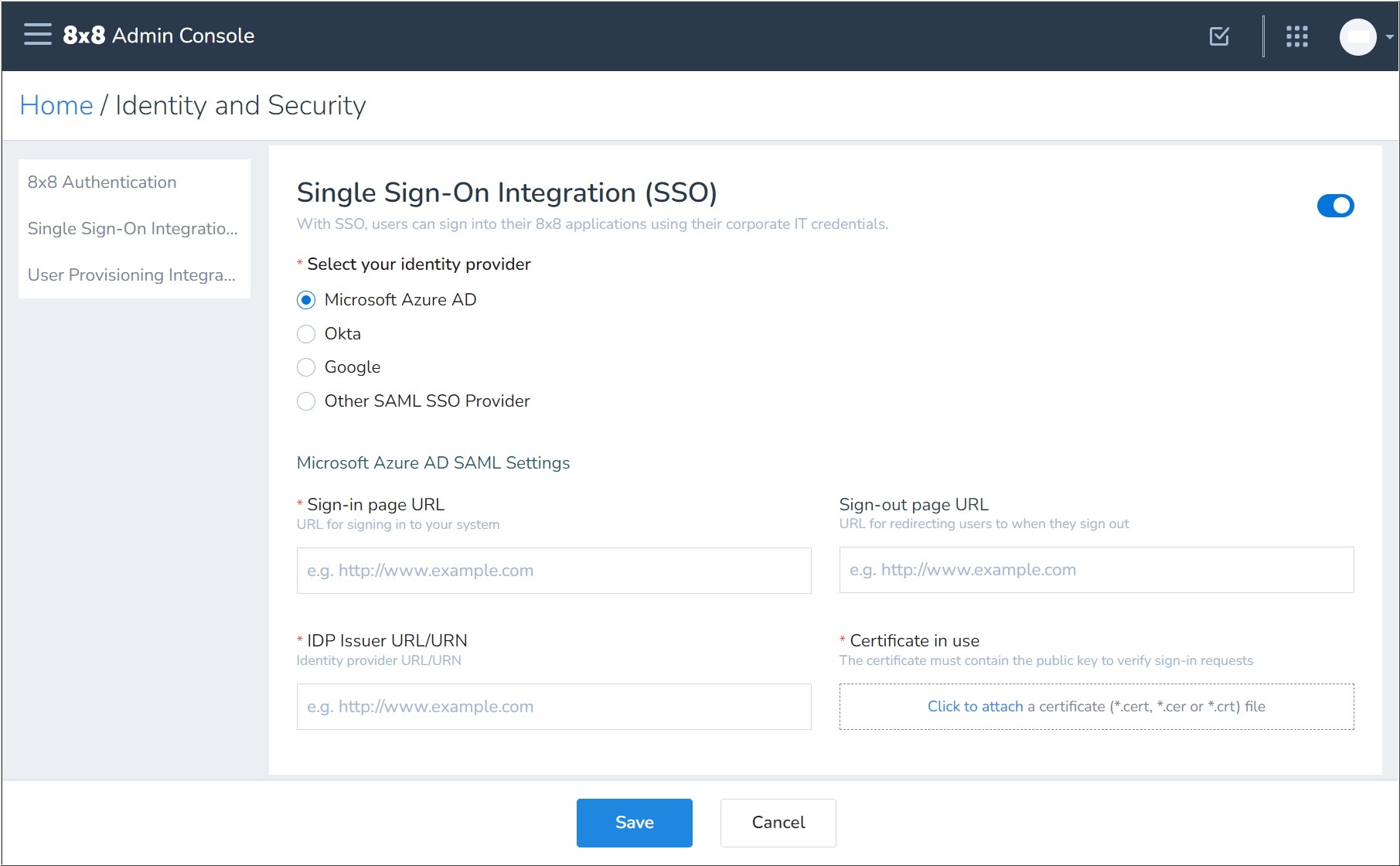Click into the IDP Issuer URL/URN field
Screen dimensions: 1400x866
(554, 707)
